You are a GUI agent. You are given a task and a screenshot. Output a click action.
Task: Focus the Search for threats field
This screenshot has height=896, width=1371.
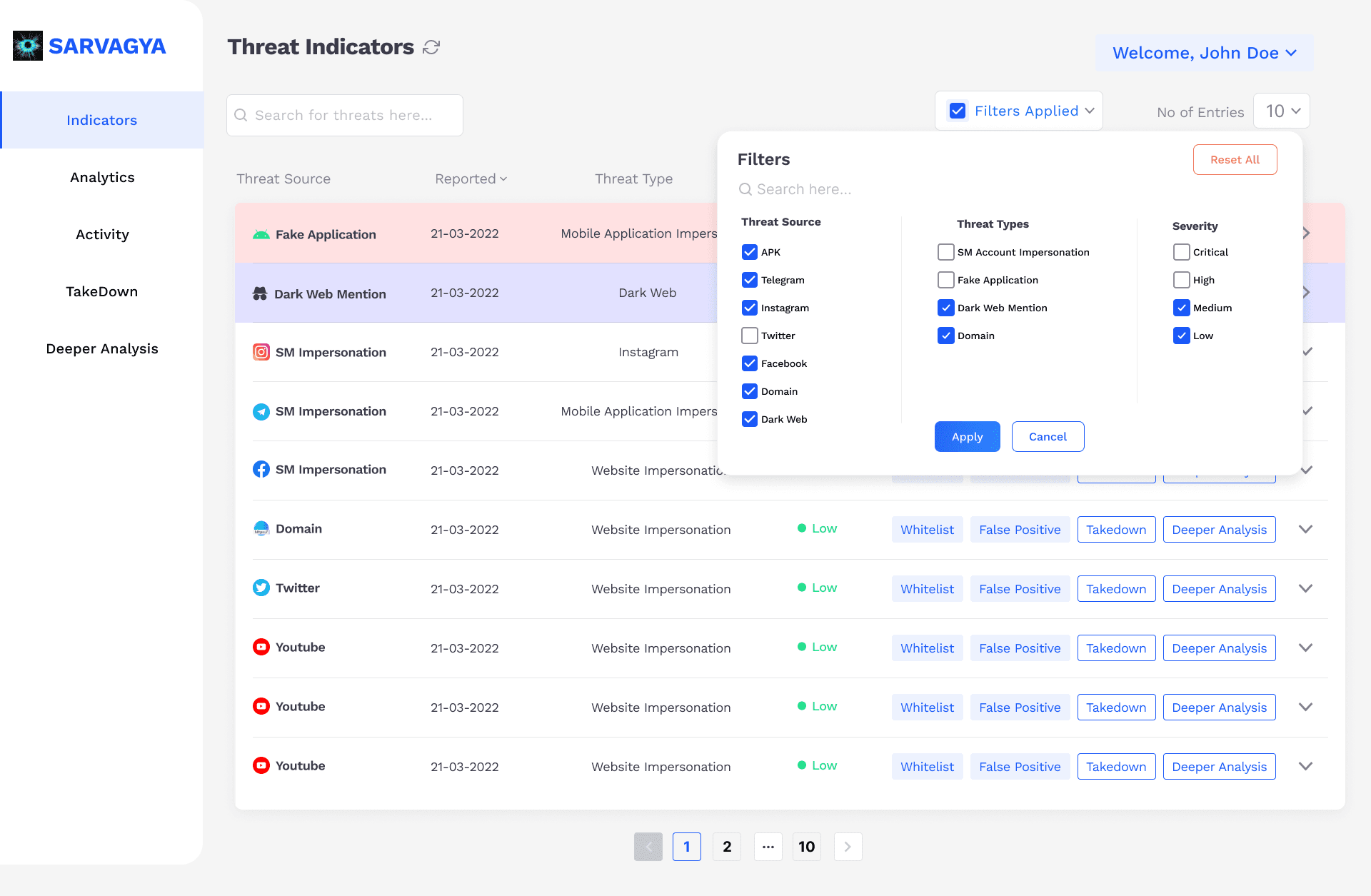[x=345, y=115]
